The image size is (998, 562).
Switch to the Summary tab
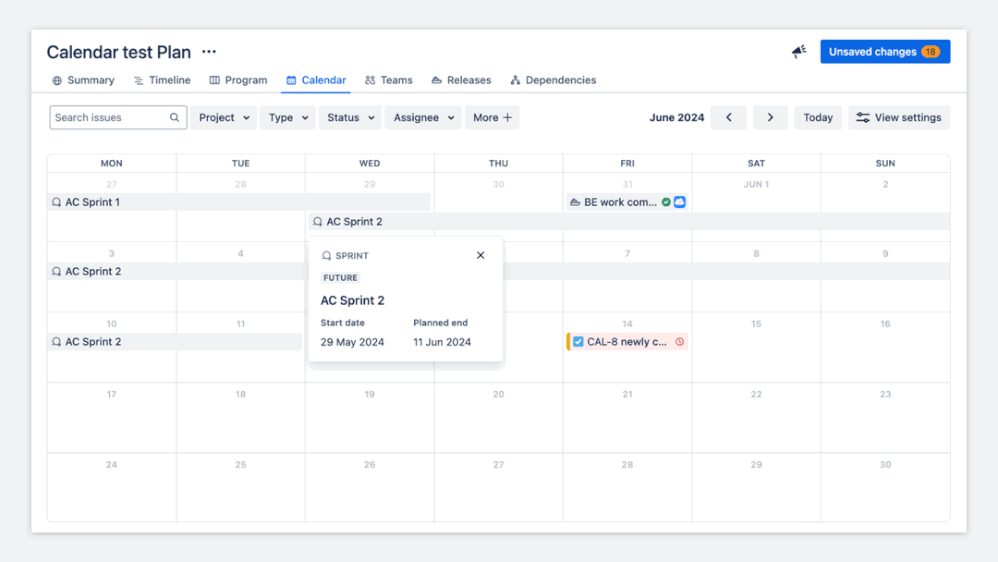pos(83,80)
